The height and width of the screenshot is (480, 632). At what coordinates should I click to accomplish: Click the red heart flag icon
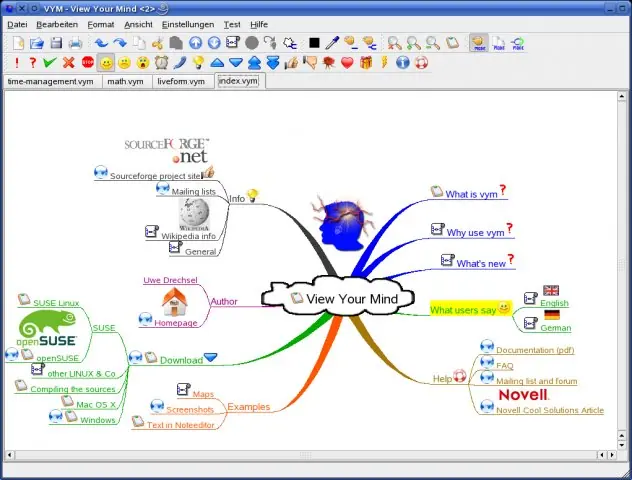pos(347,62)
